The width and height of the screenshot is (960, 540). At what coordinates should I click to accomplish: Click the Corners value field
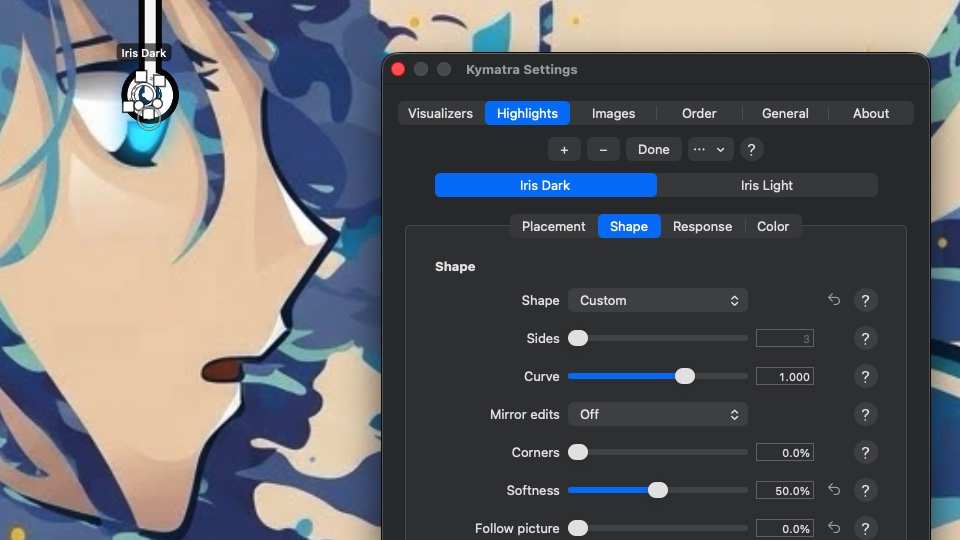pos(784,452)
